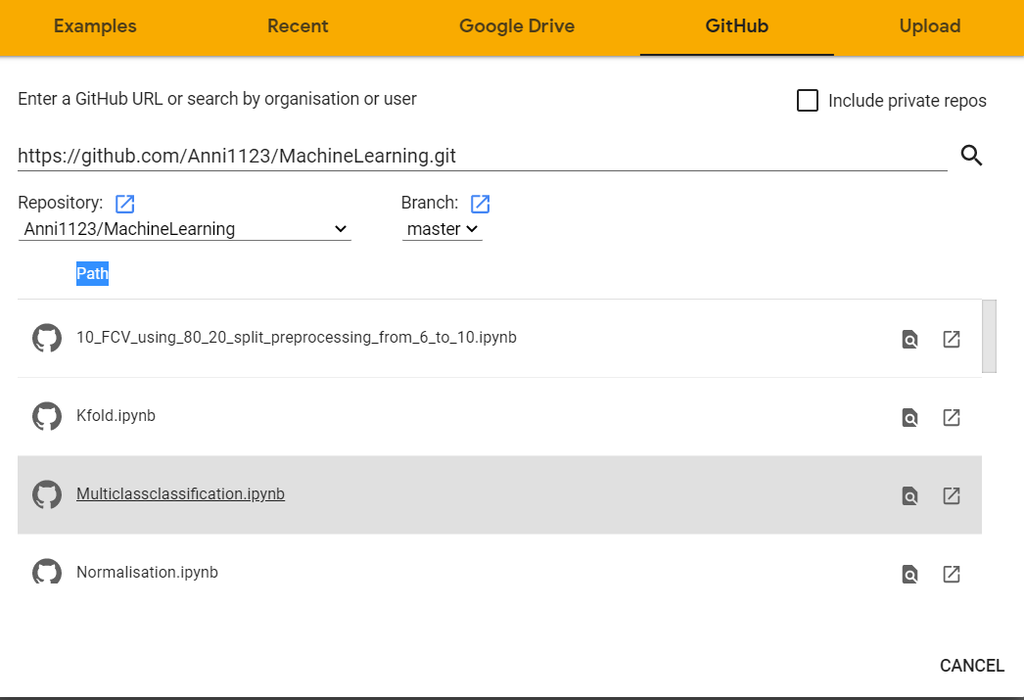Open the Kfold.ipynb notebook link
1024x700 pixels.
click(116, 416)
